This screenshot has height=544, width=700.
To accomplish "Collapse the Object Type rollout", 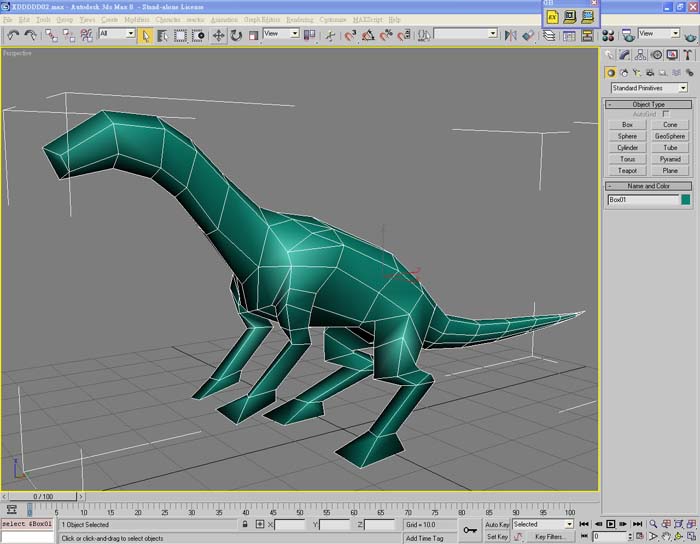I will click(x=648, y=104).
